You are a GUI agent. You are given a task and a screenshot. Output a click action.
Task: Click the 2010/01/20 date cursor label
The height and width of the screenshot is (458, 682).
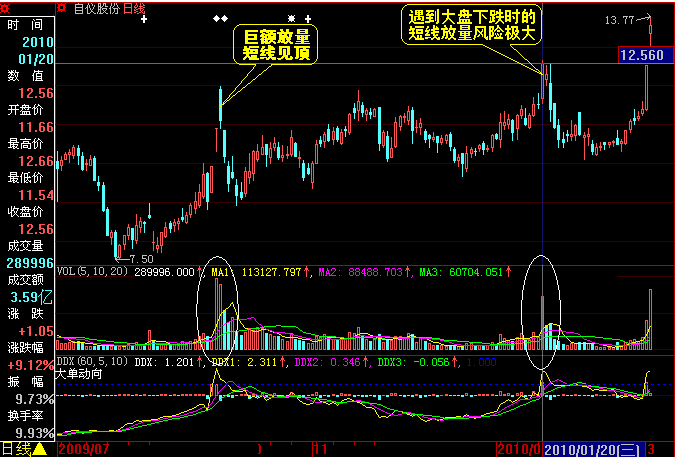593,449
